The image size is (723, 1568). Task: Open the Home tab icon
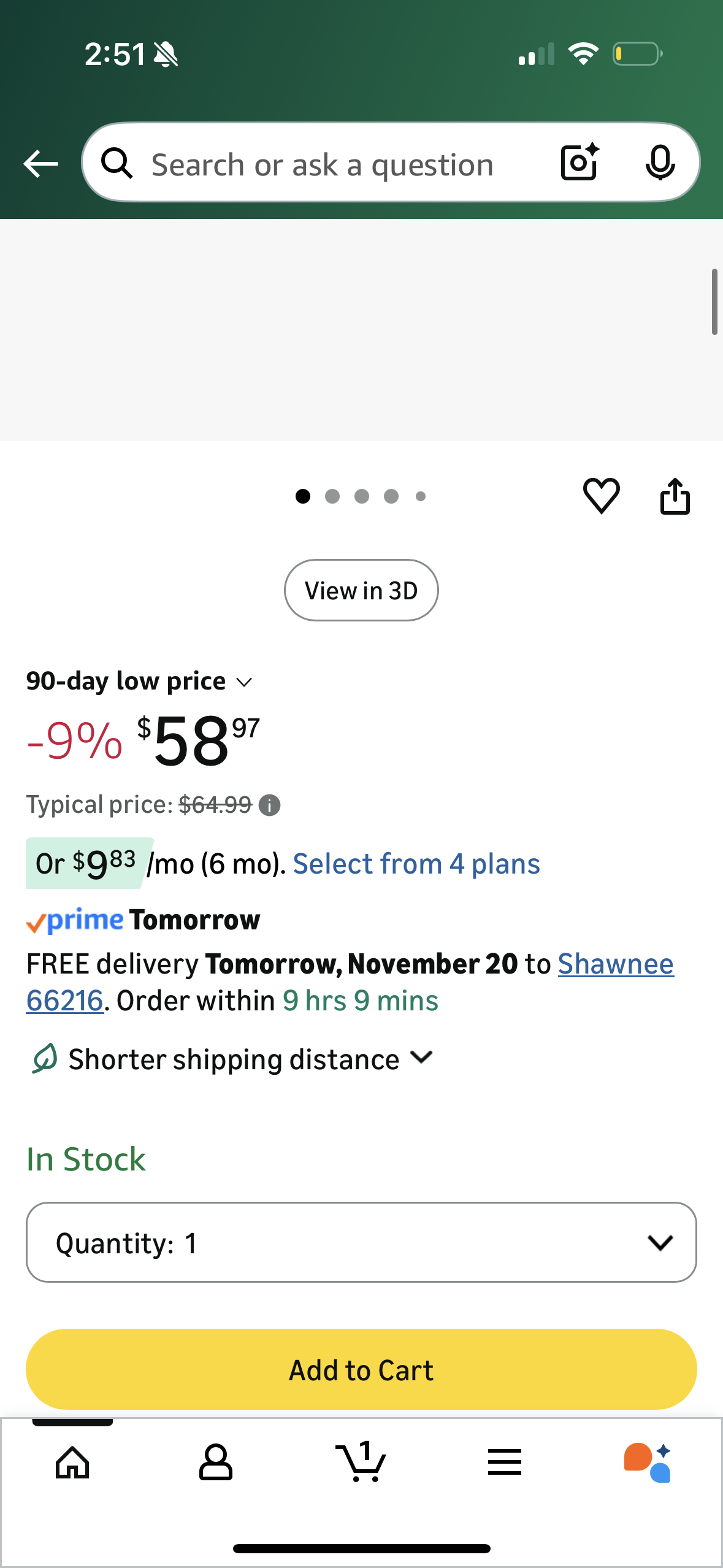pyautogui.click(x=72, y=1462)
